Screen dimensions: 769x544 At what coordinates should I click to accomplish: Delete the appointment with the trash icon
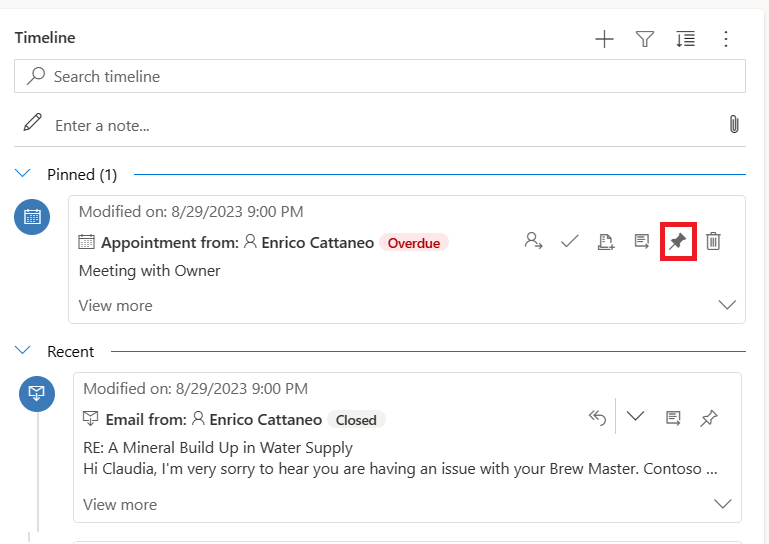pos(713,241)
